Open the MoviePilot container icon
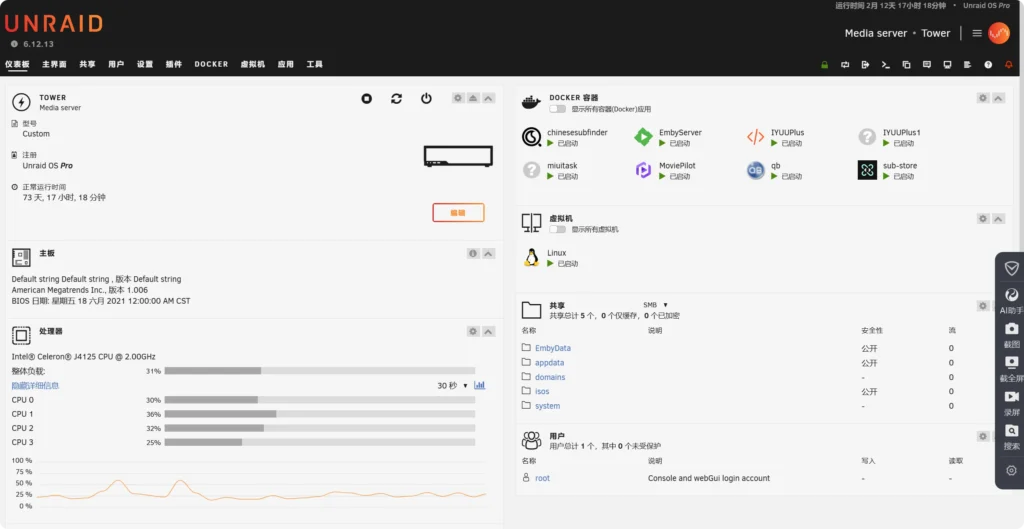Image resolution: width=1024 pixels, height=529 pixels. pos(643,170)
